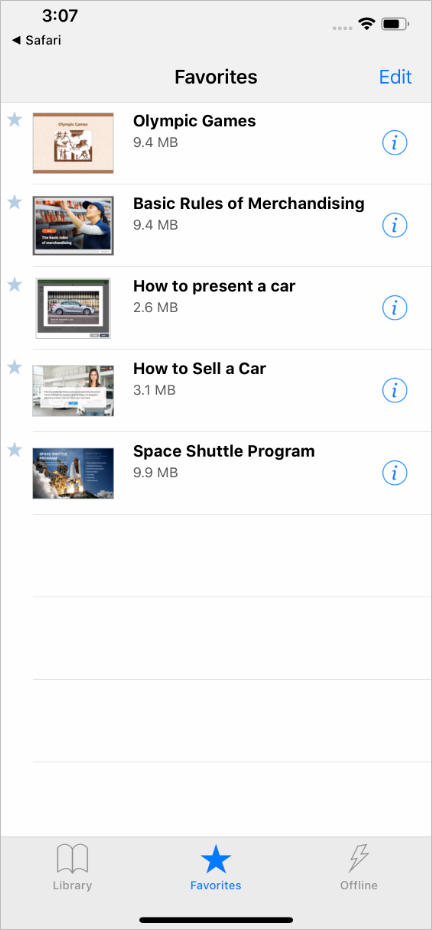Toggle star for Basic Rules of Merchandising
The width and height of the screenshot is (432, 930).
pos(14,202)
